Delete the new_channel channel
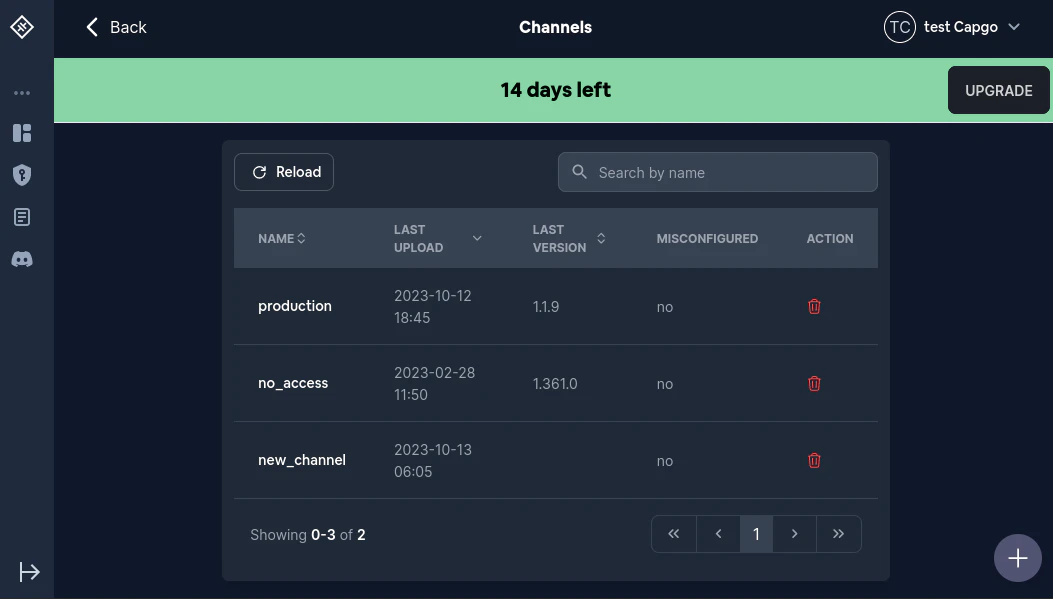 click(814, 460)
